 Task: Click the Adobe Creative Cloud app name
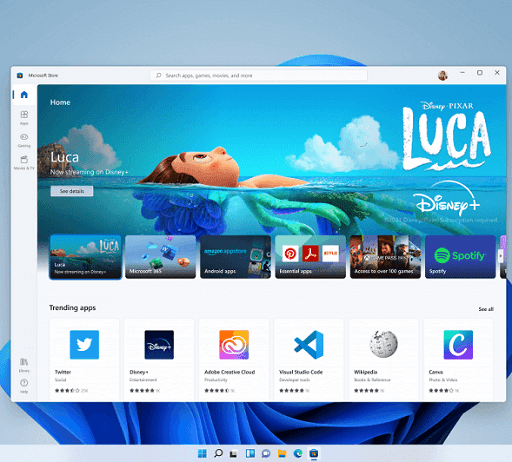click(229, 372)
